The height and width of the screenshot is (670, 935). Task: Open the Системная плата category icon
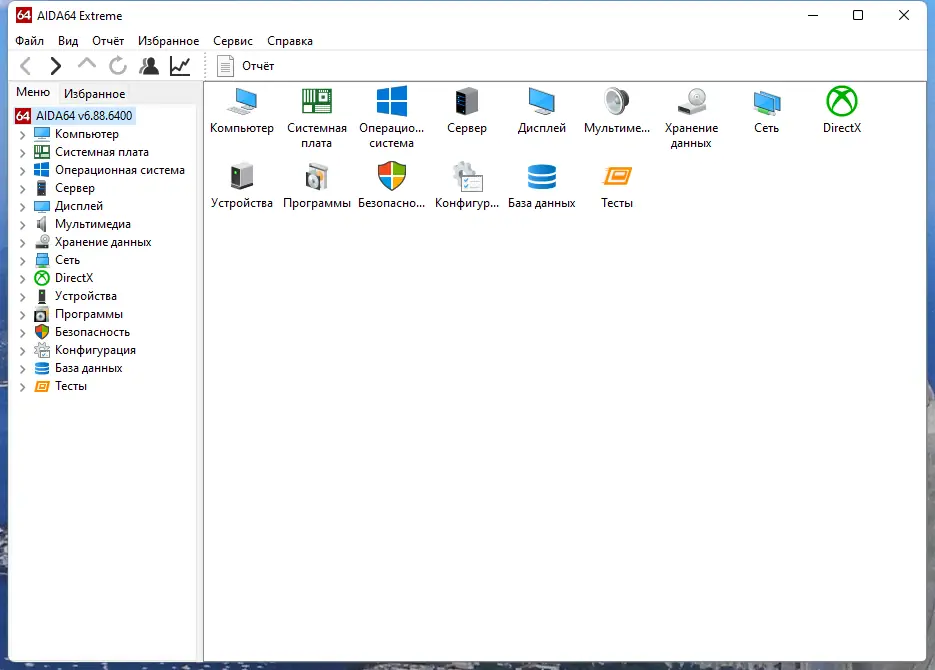(316, 103)
